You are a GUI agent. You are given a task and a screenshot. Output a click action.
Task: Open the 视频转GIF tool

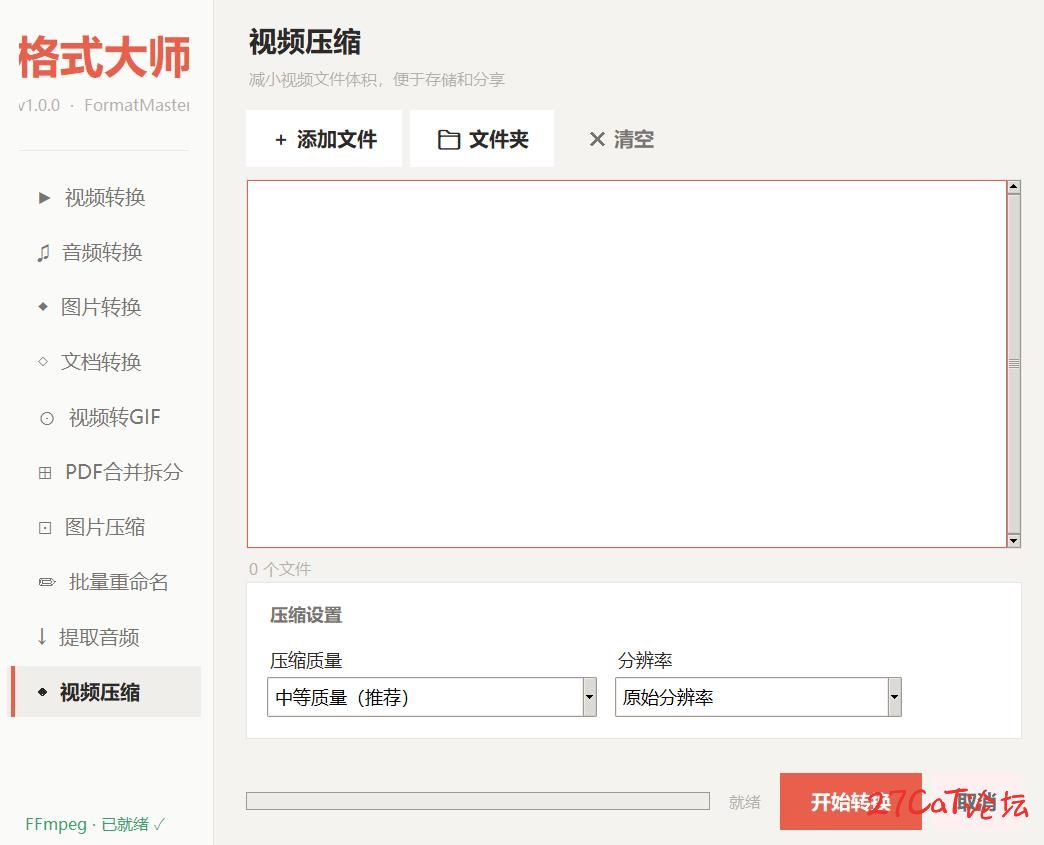tap(105, 418)
